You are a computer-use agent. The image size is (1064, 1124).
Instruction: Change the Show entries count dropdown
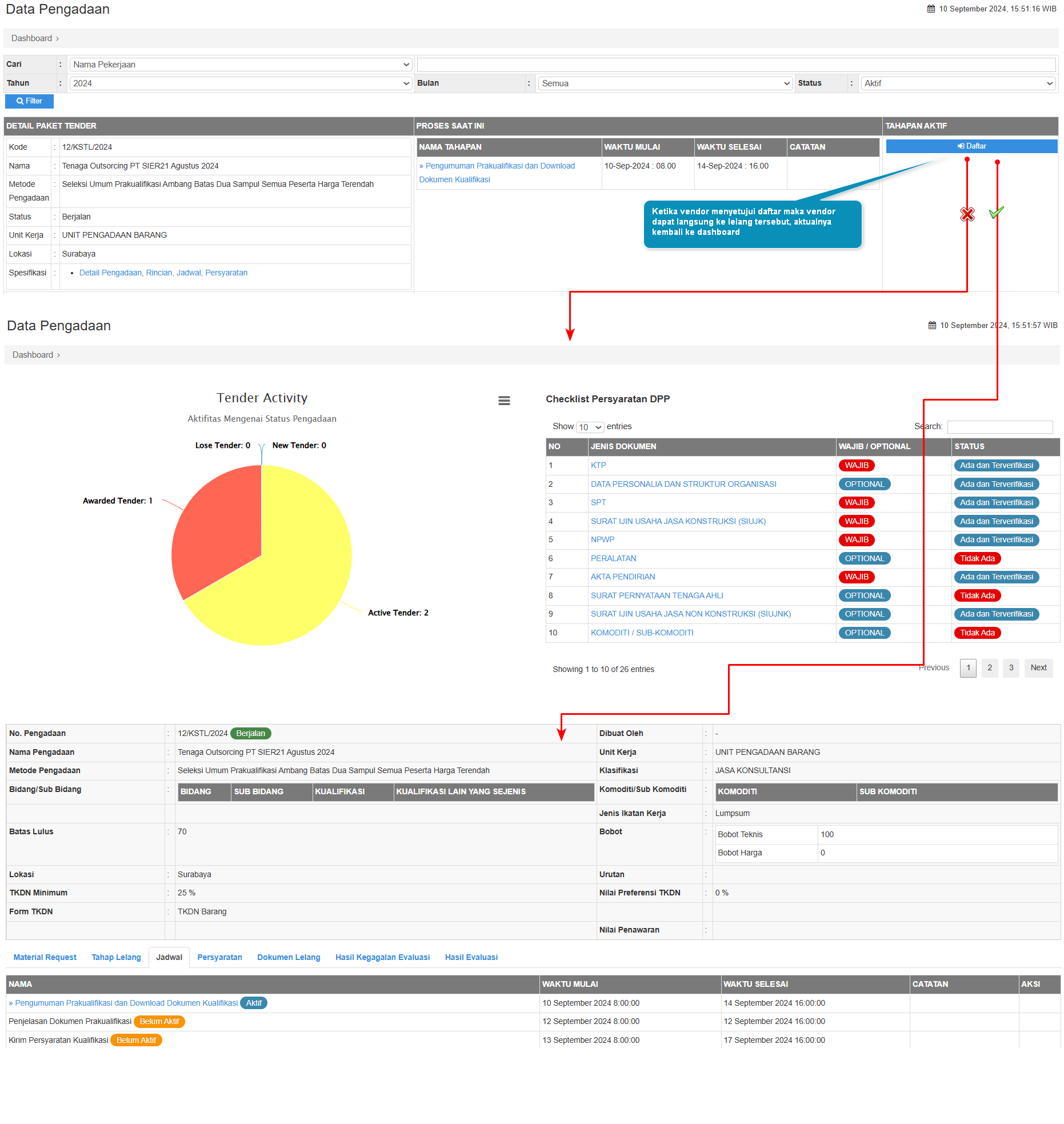(590, 427)
